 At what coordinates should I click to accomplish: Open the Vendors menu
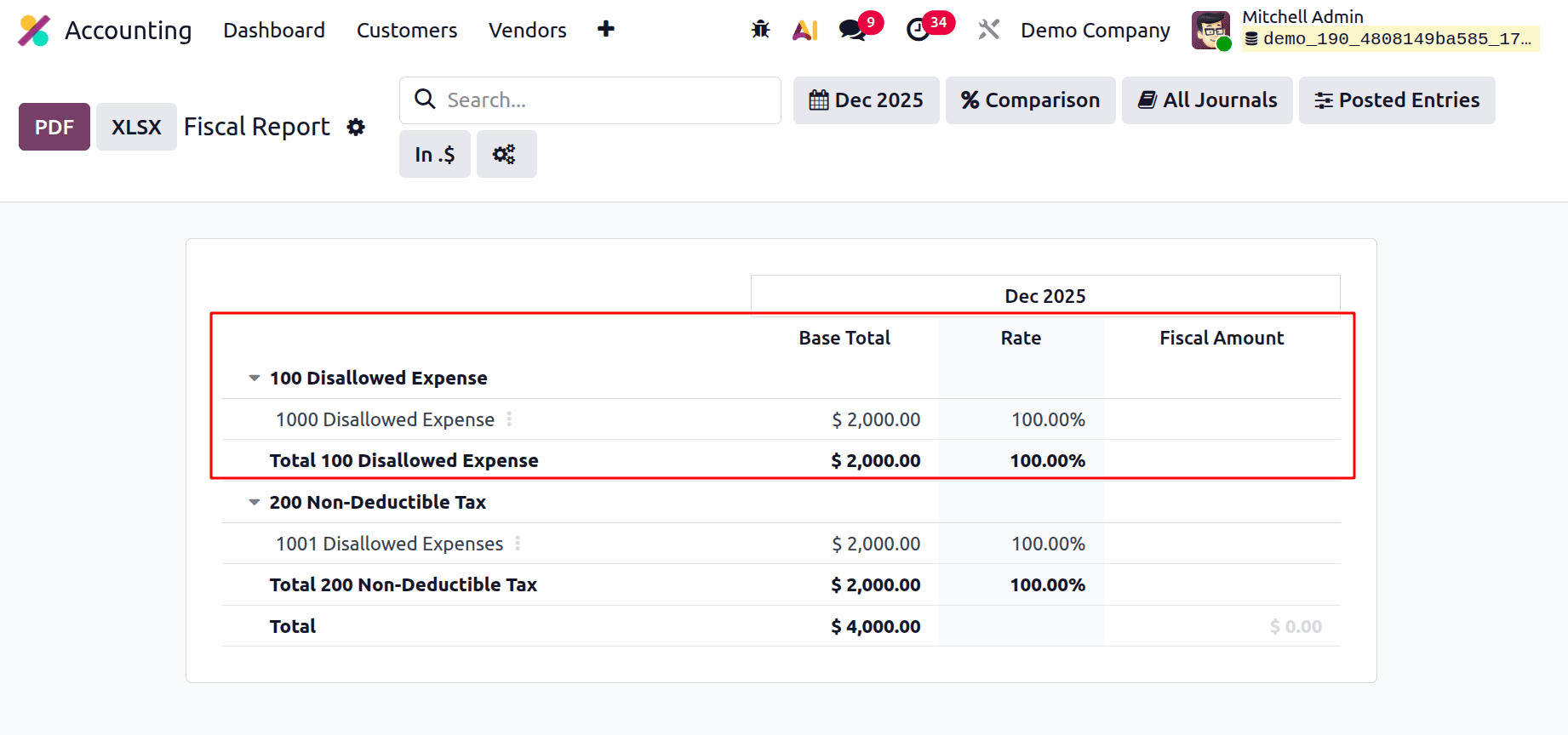(x=528, y=31)
